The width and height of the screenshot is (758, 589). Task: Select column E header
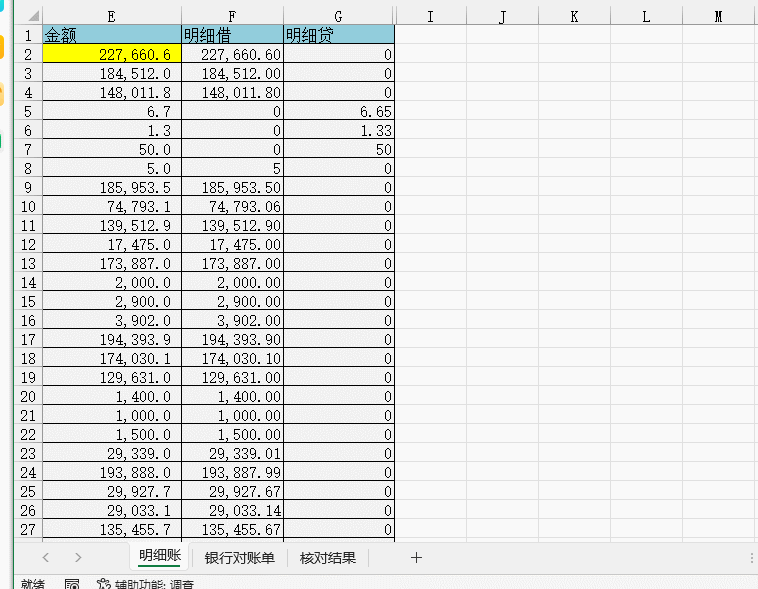point(112,16)
